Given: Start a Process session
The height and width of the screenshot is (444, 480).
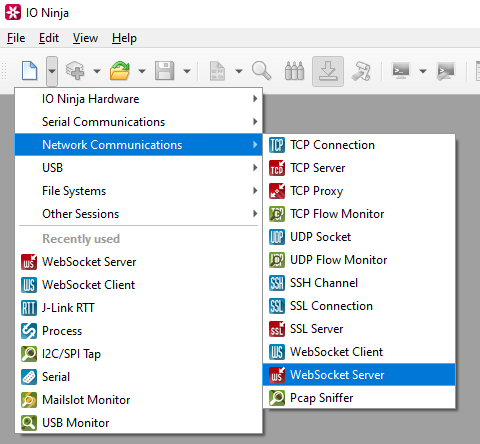Looking at the screenshot, I should point(139,331).
